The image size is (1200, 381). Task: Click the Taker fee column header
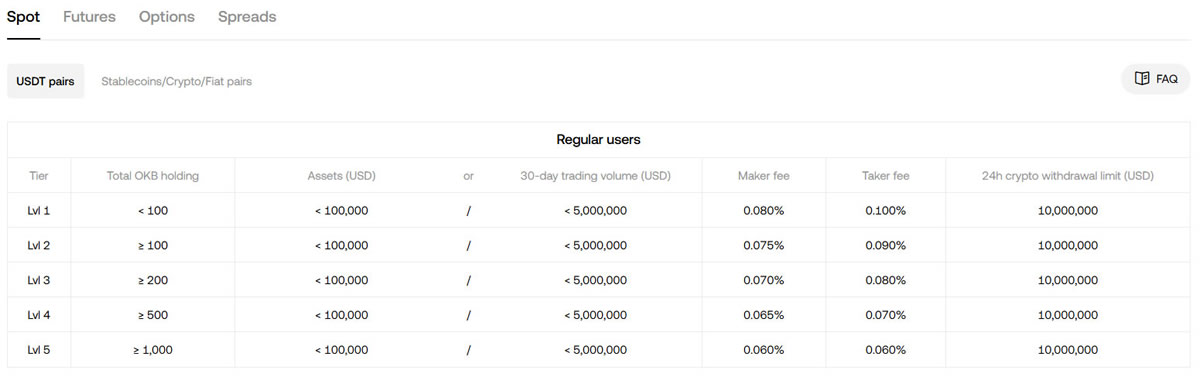click(885, 175)
